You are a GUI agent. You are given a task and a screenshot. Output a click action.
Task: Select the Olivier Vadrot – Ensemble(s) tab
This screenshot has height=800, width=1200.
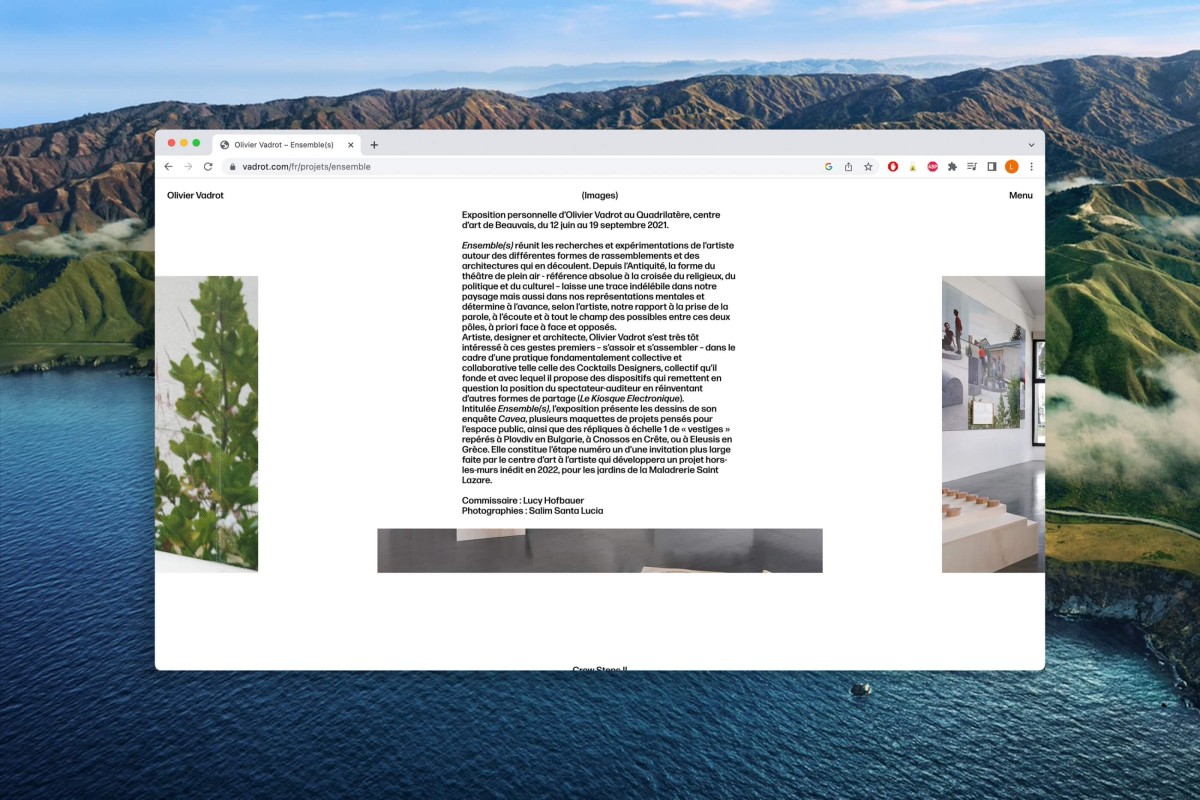(x=287, y=145)
